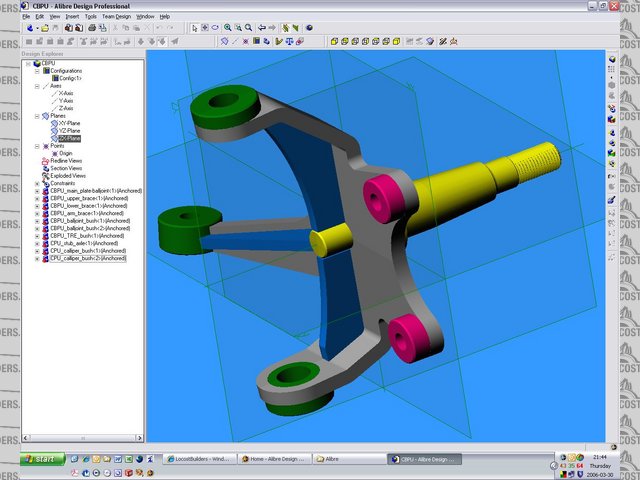Click the Exploded Views icon in tree
Image resolution: width=640 pixels, height=480 pixels.
[45, 175]
